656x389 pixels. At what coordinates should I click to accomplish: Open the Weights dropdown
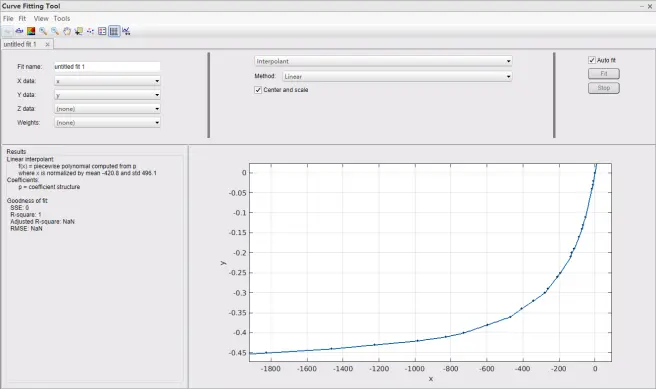tap(107, 123)
